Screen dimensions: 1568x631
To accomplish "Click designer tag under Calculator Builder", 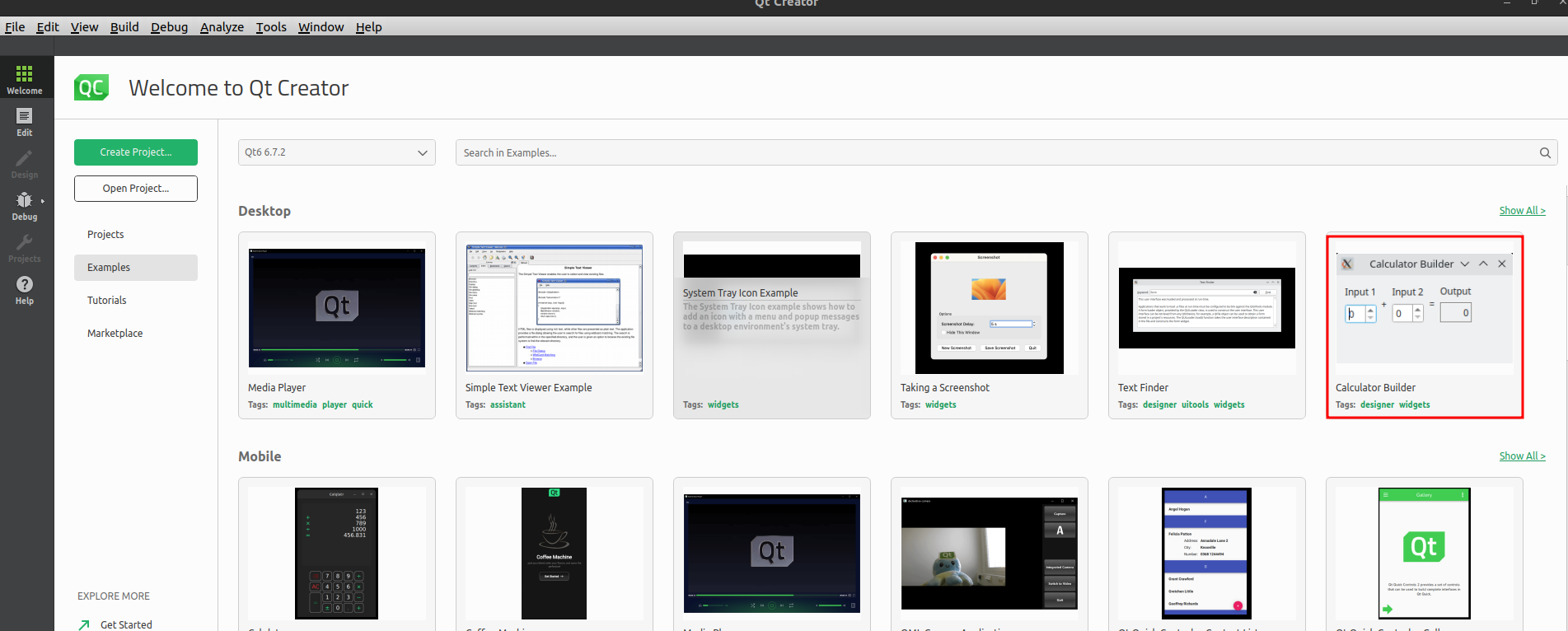I will tap(1378, 405).
